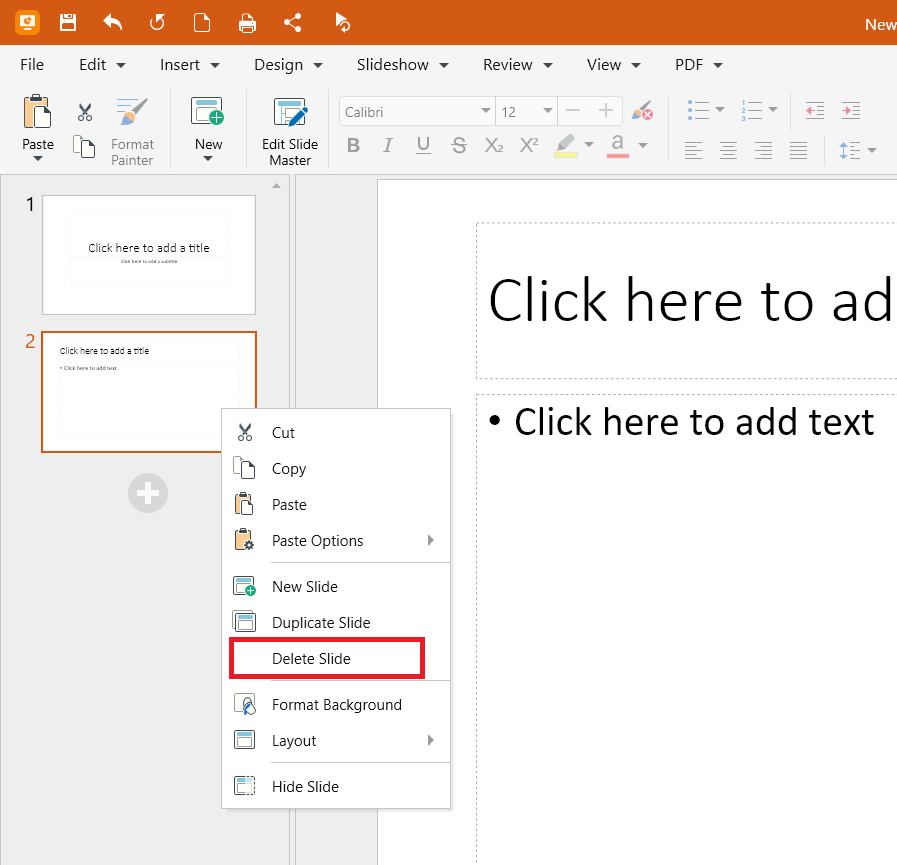This screenshot has width=897, height=865.
Task: Open Edit Slide Master
Action: (290, 132)
